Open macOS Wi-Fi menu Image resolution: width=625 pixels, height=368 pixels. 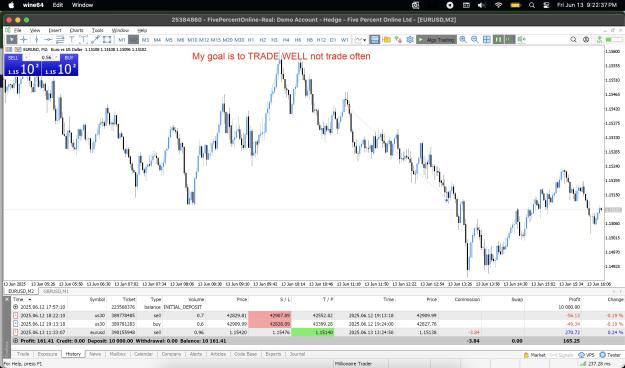498,5
